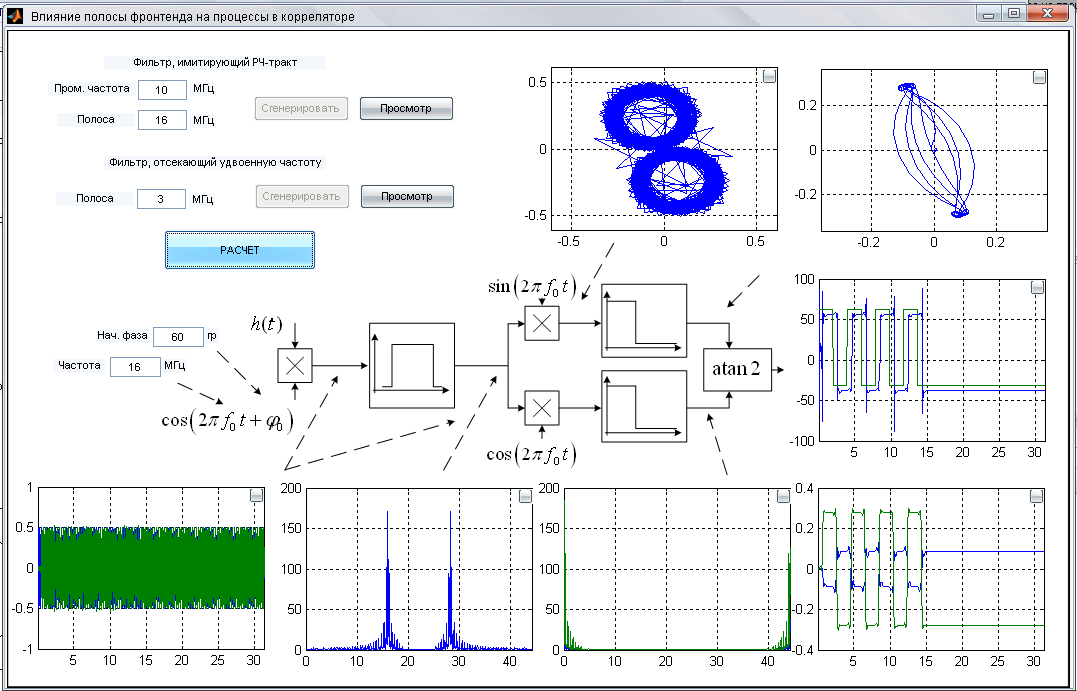Click the corner button on the two-peak spectrum plot
1077x691 pixels.
click(x=526, y=495)
